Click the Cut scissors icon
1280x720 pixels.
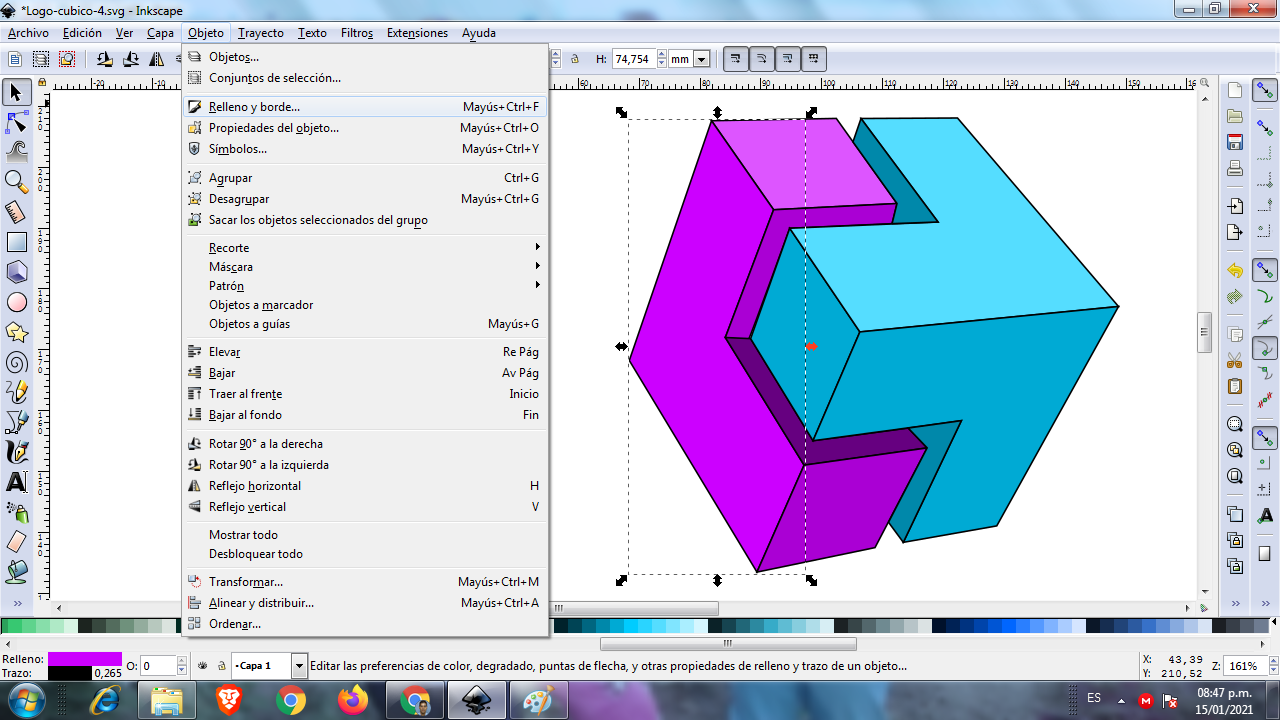coord(1235,360)
